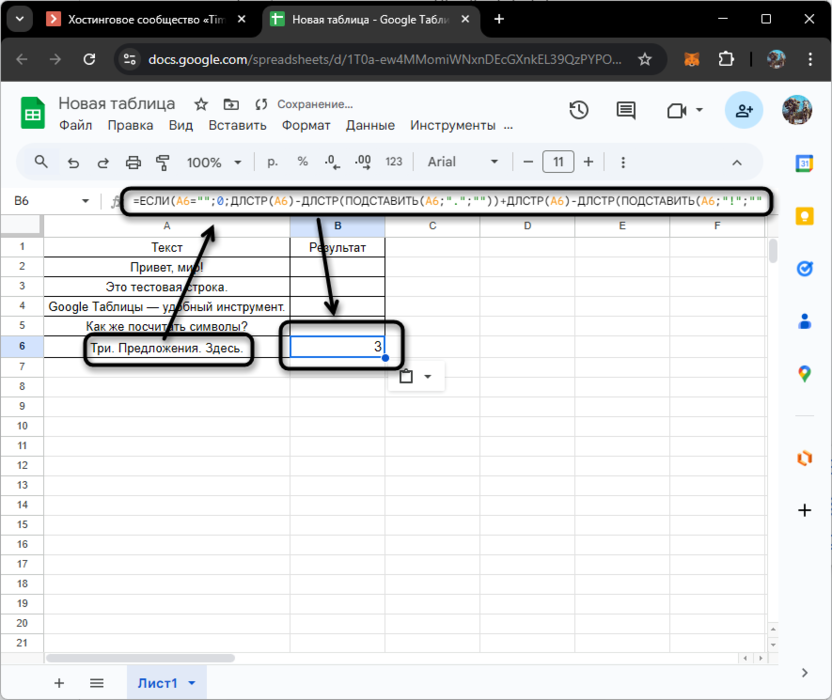Open Contacts side panel
Screen dimensions: 832x700
(x=804, y=321)
